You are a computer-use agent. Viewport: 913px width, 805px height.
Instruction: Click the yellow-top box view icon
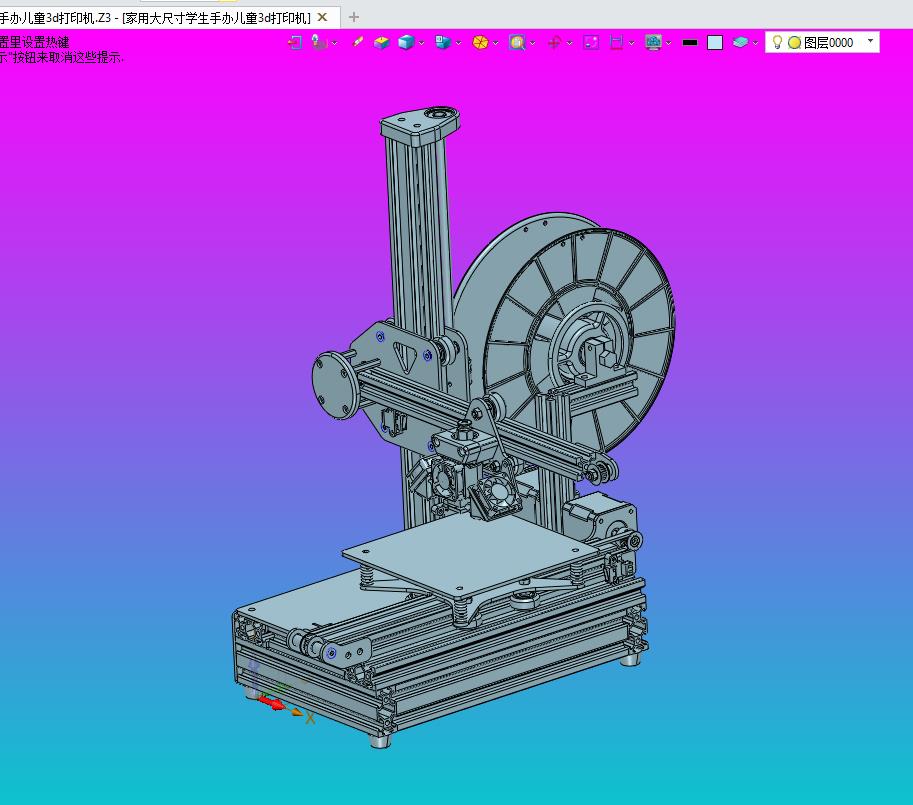(x=381, y=42)
